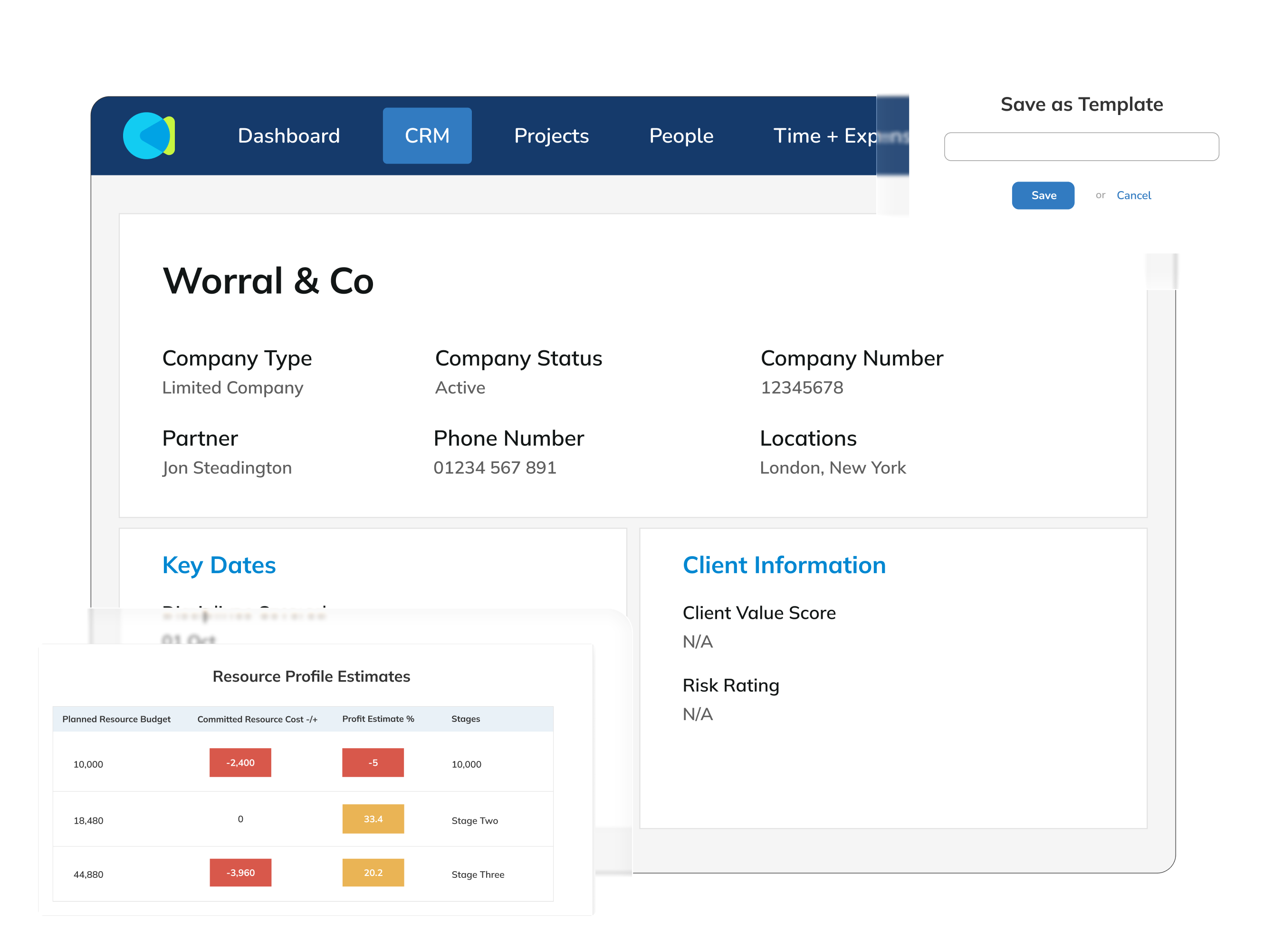Viewport: 1283px width, 952px height.
Task: Open the People tab
Action: pos(681,136)
